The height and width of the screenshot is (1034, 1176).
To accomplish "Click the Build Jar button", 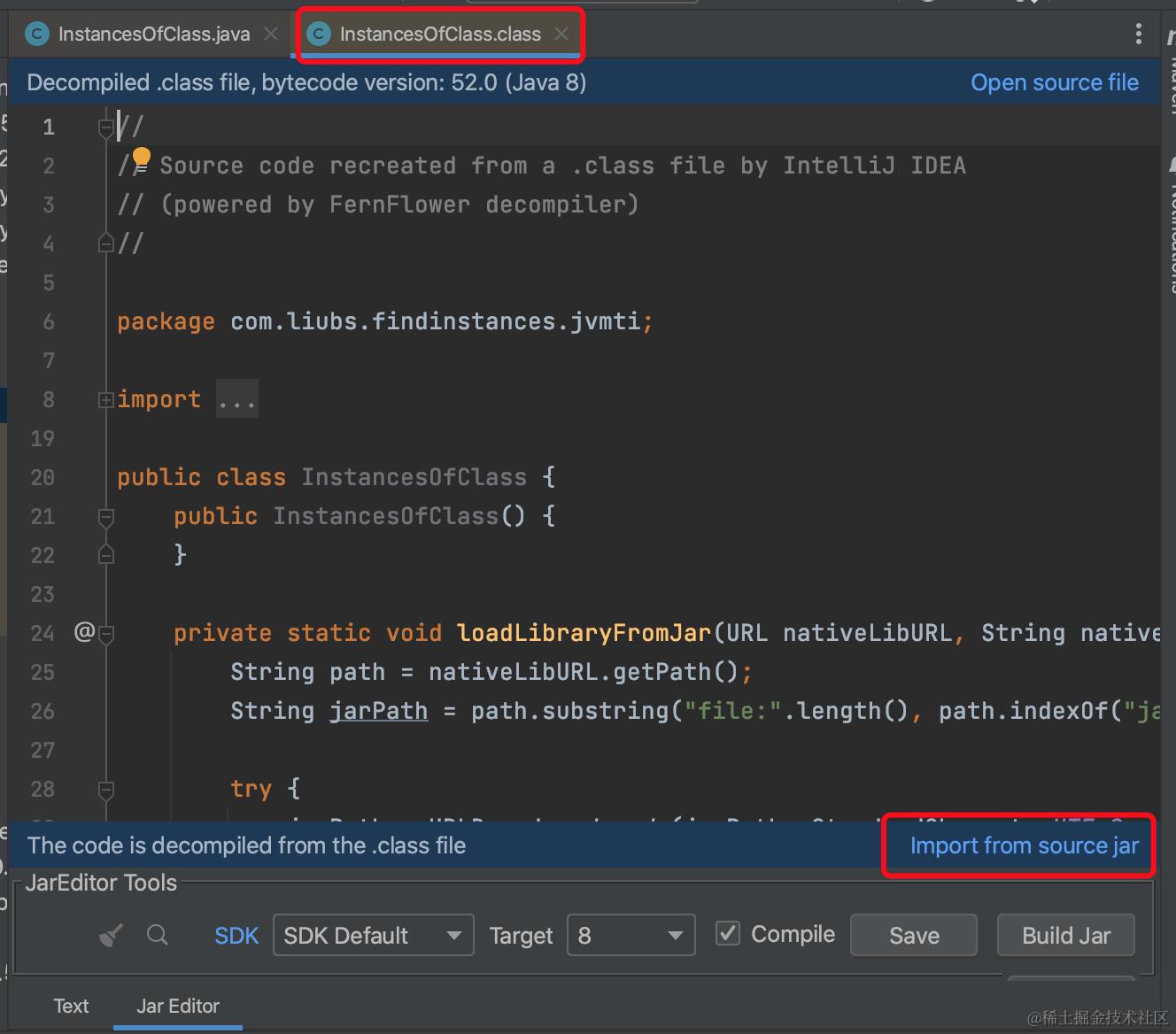I will point(1066,936).
